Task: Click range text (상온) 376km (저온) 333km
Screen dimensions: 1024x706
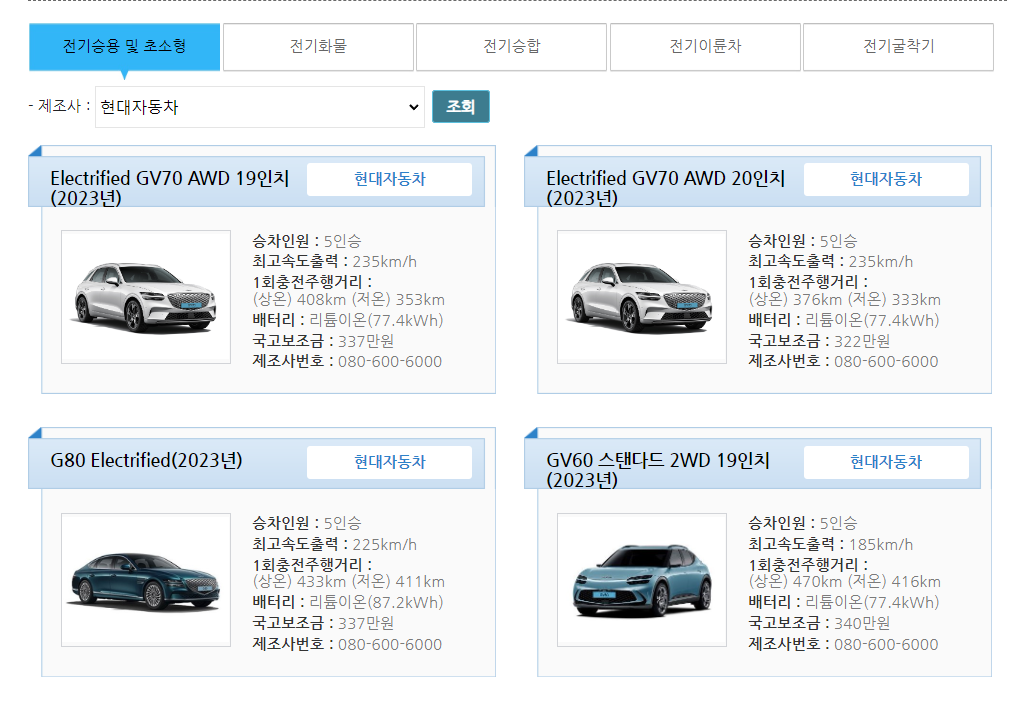Action: coord(844,300)
